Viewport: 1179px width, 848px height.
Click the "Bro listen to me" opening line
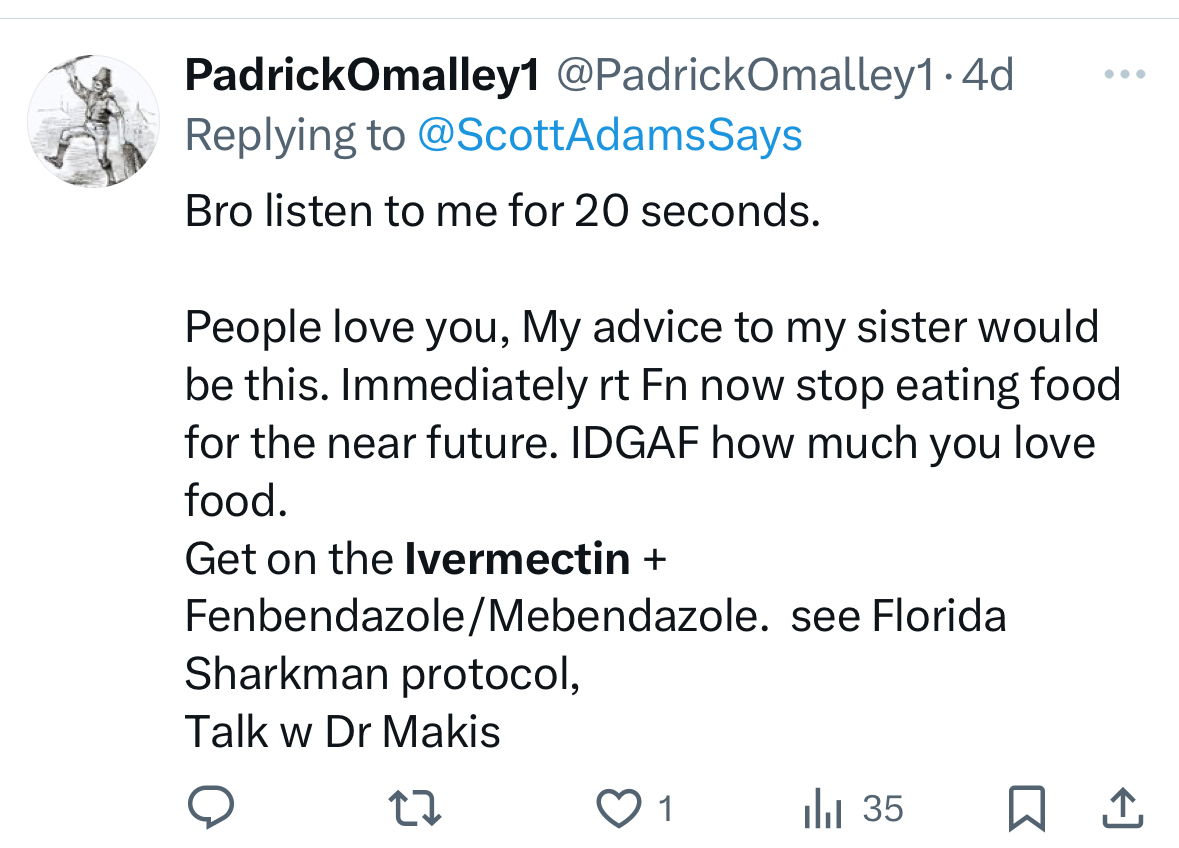tap(502, 214)
